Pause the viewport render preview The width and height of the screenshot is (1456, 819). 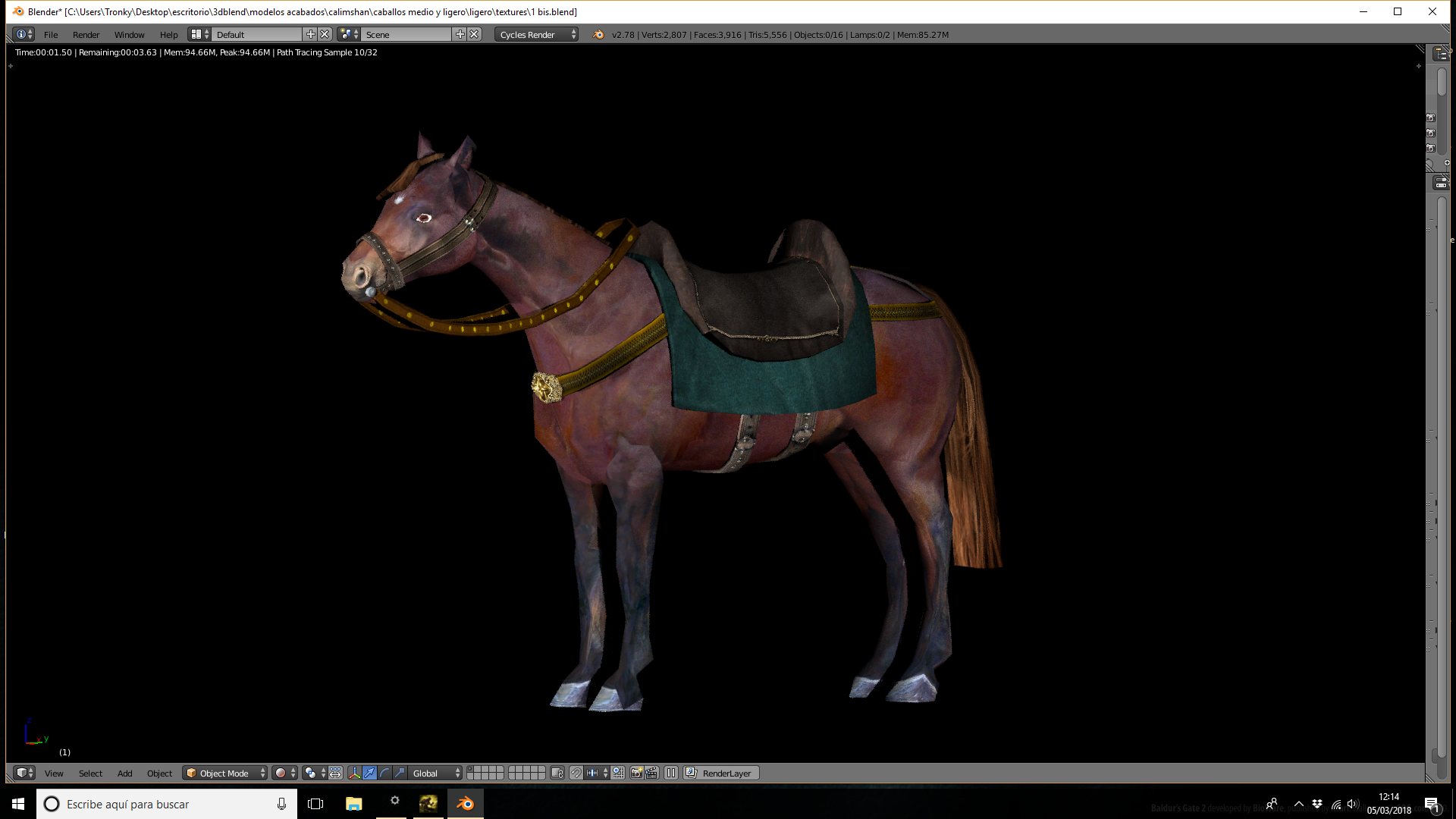click(x=671, y=773)
